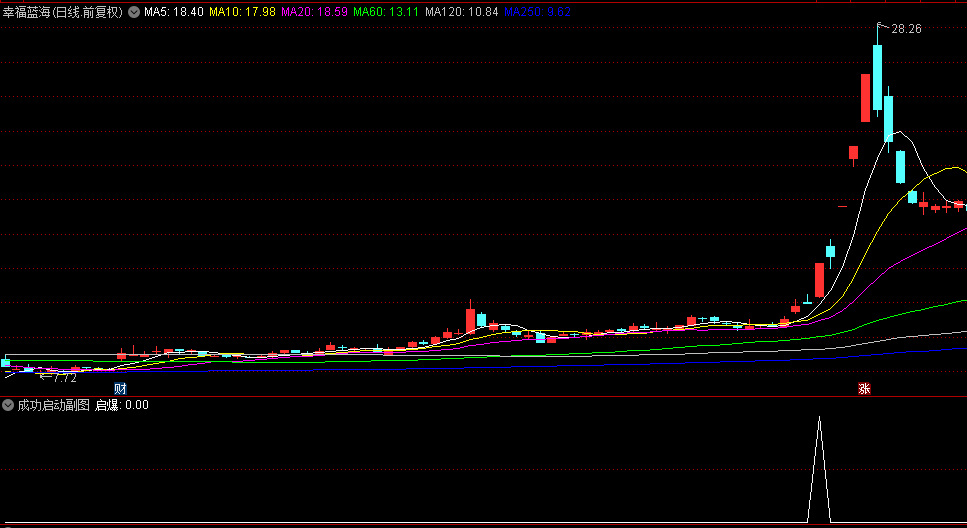The height and width of the screenshot is (528, 967).
Task: Click the 财 financial marker icon
Action: coord(120,389)
